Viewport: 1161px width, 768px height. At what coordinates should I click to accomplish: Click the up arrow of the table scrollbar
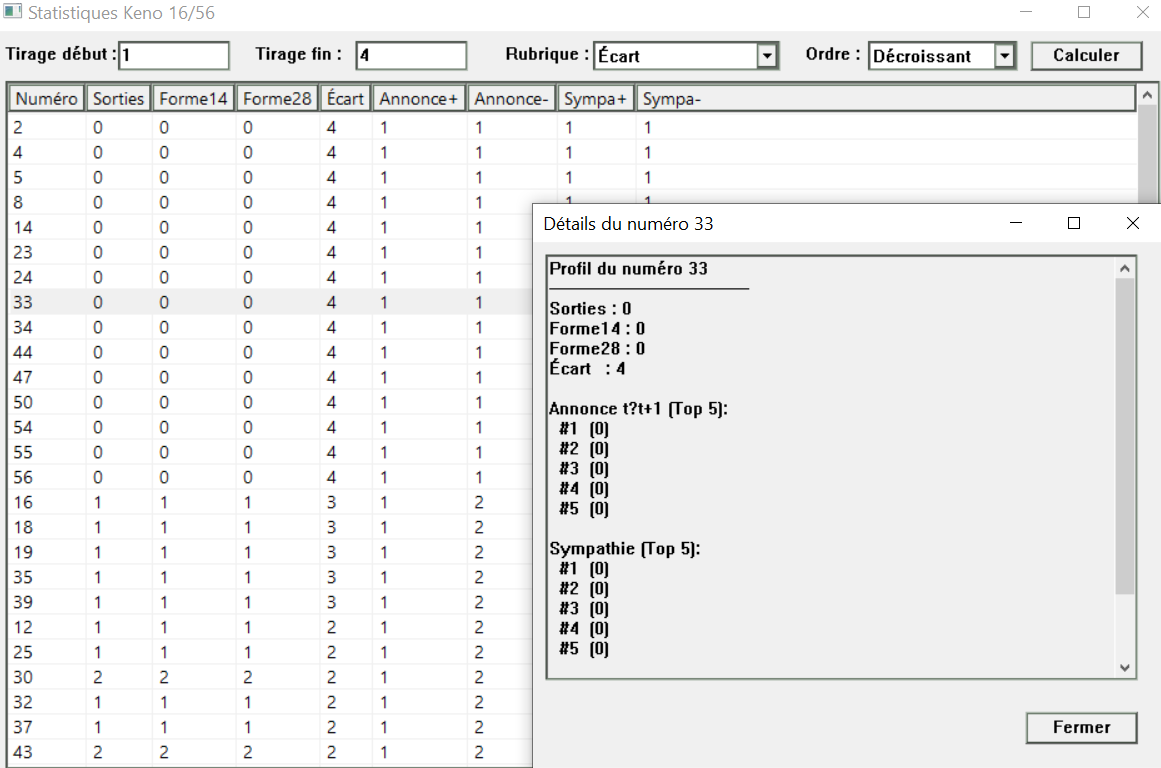(x=1146, y=97)
